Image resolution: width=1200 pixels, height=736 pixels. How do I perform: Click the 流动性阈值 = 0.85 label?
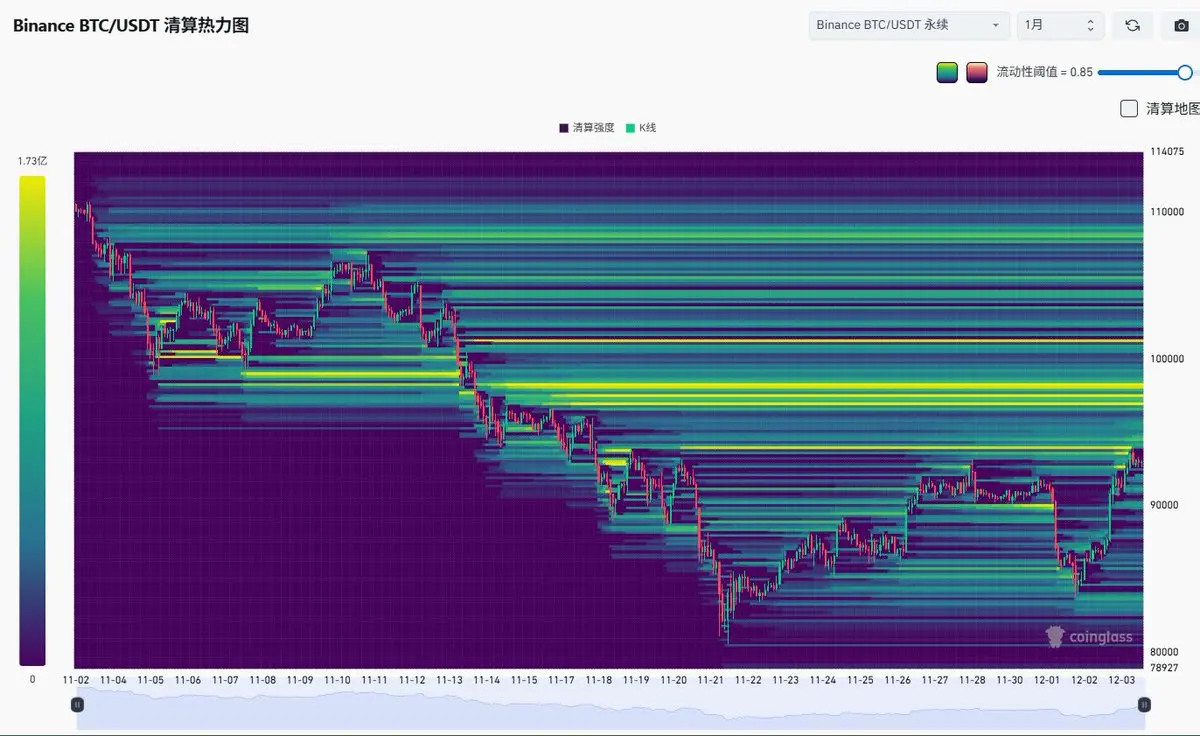click(1045, 72)
